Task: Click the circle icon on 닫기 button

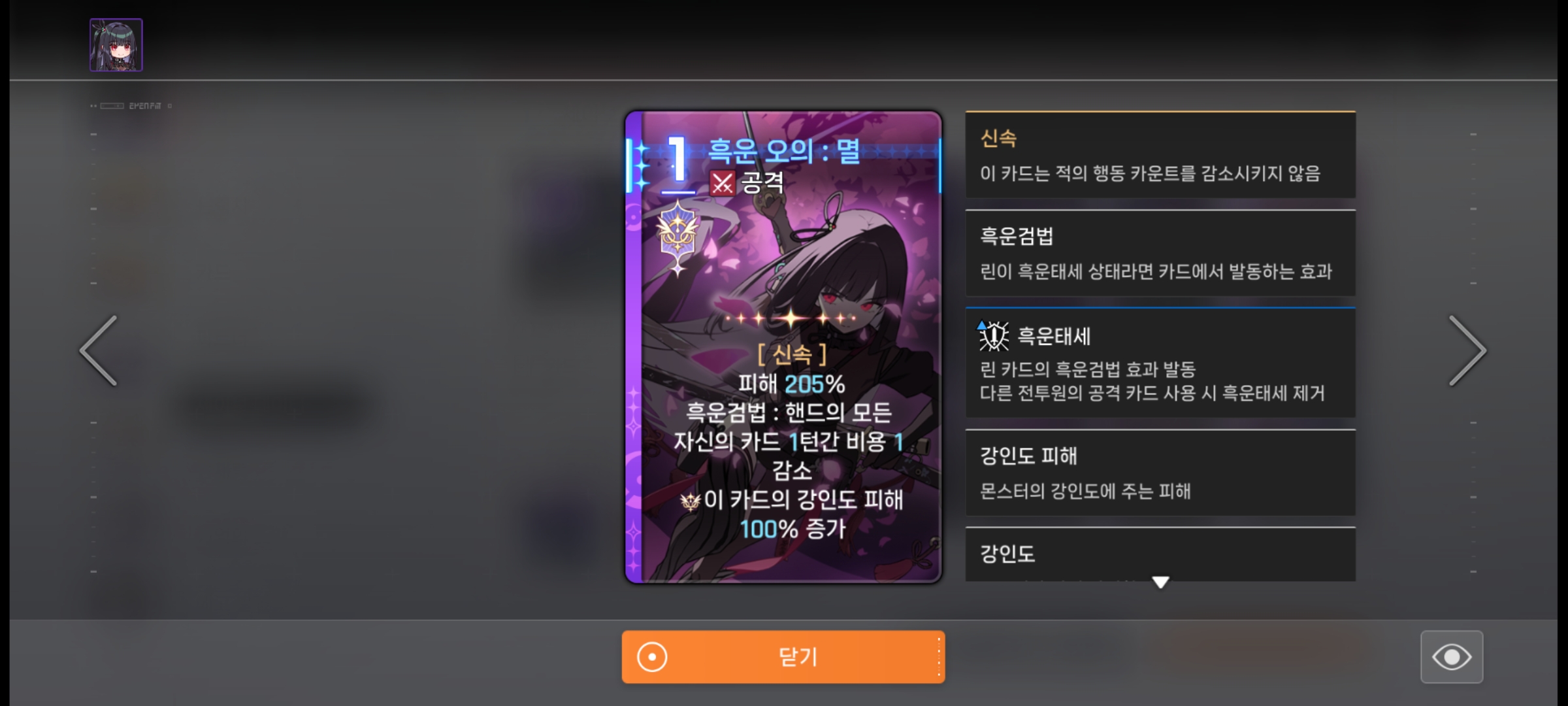Action: point(652,657)
